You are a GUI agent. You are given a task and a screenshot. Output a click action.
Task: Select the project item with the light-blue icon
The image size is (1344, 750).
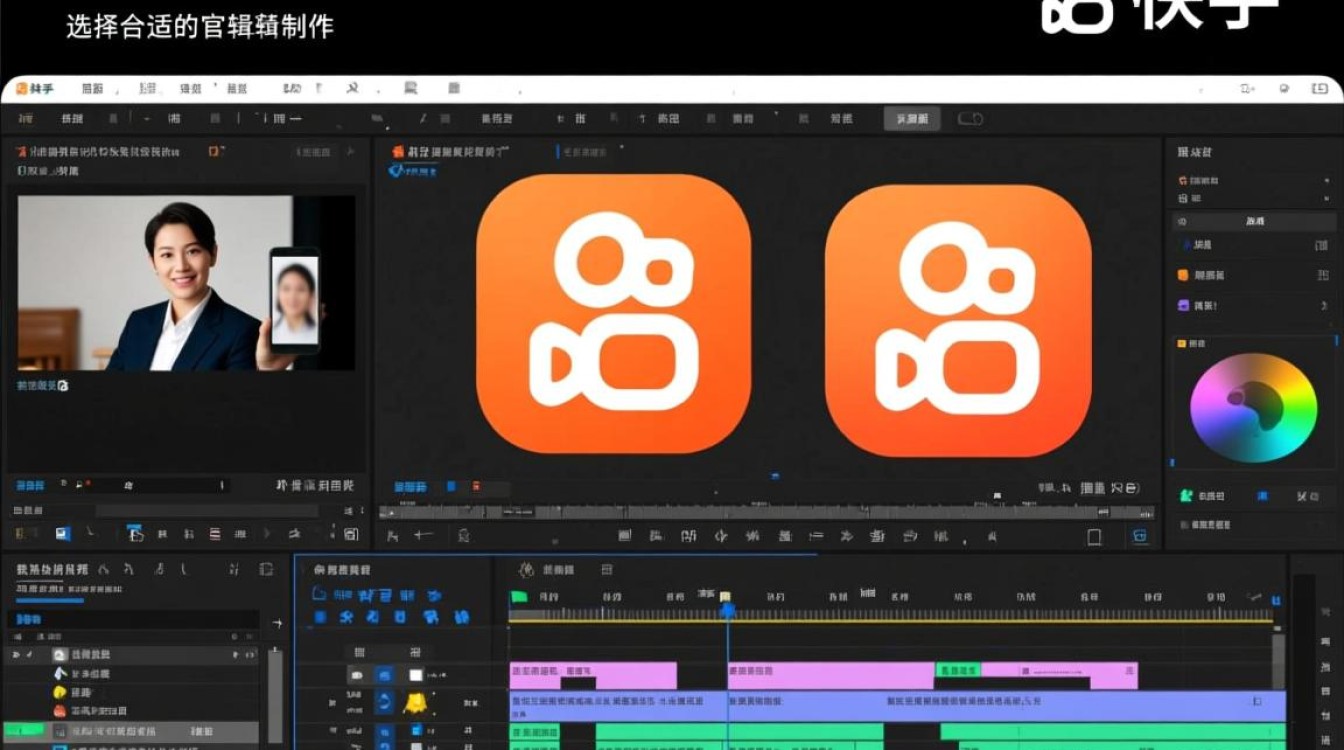point(132,673)
